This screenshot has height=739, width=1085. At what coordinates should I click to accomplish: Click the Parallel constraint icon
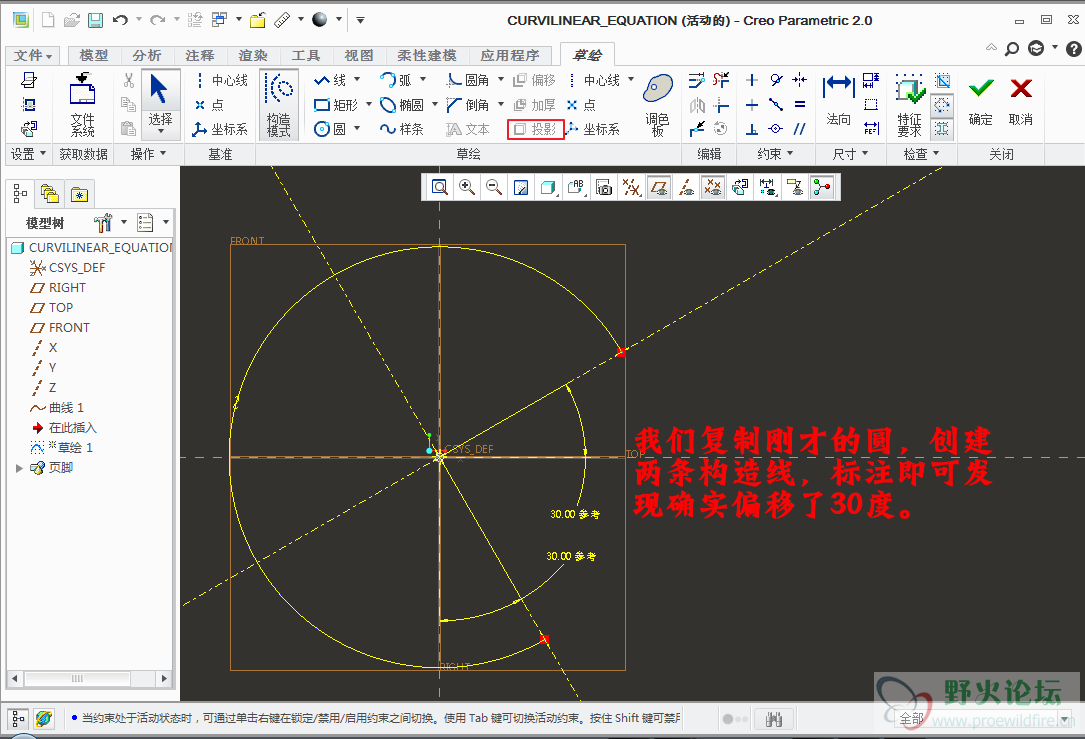(x=800, y=129)
